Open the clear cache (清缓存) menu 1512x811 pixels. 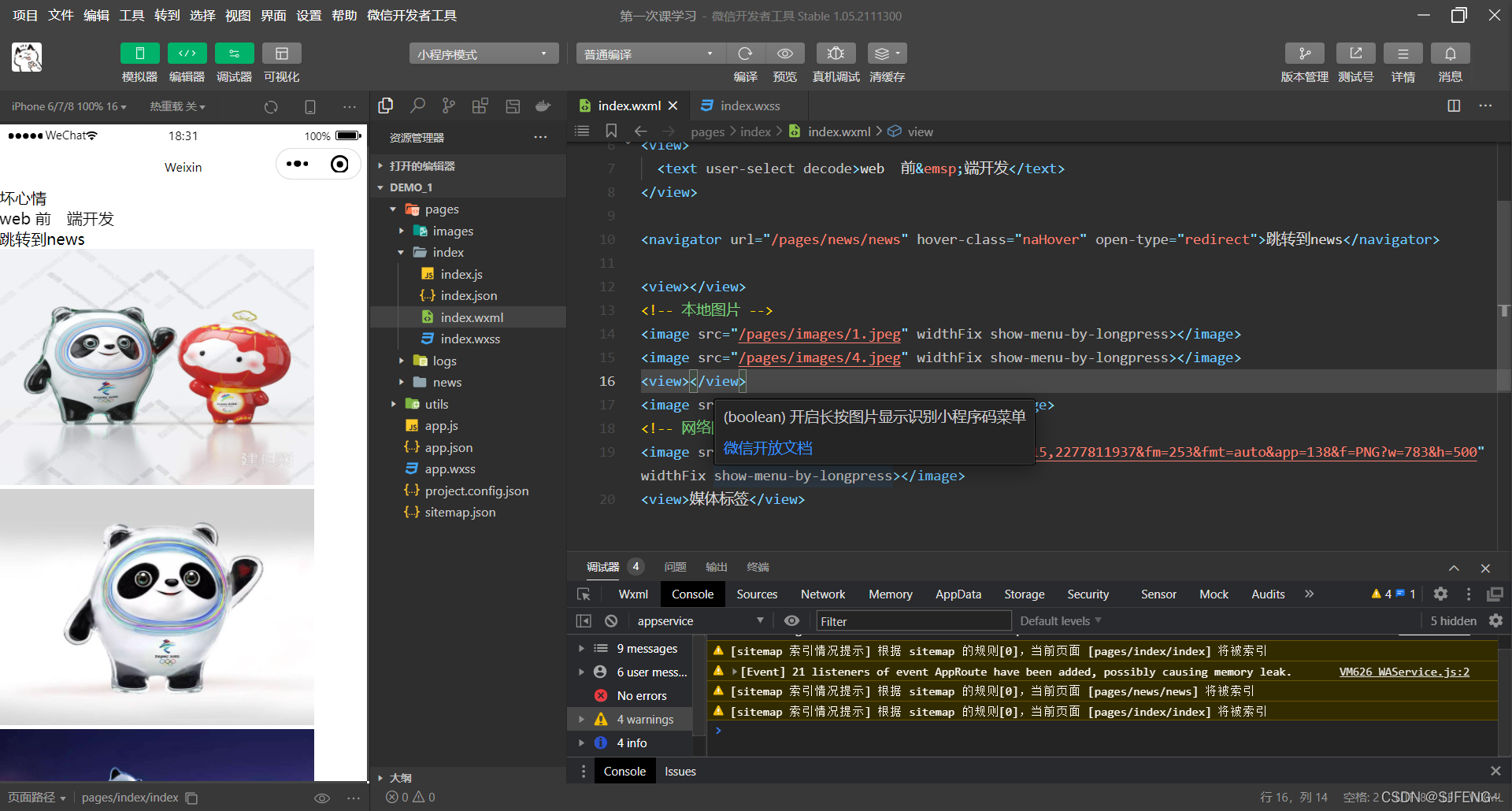tap(887, 54)
